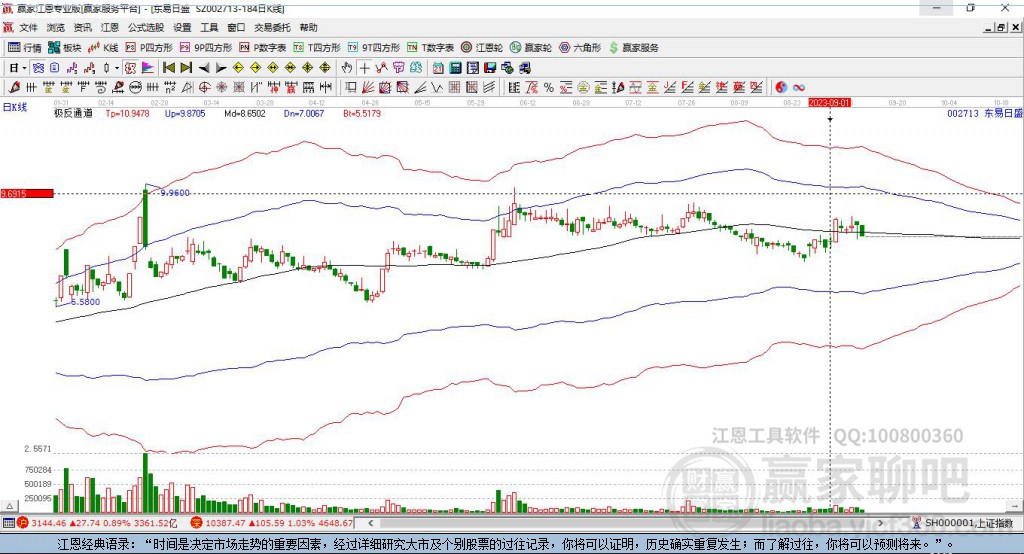Click the yin-yang taiji icon
The height and width of the screenshot is (554, 1024).
pyautogui.click(x=780, y=87)
